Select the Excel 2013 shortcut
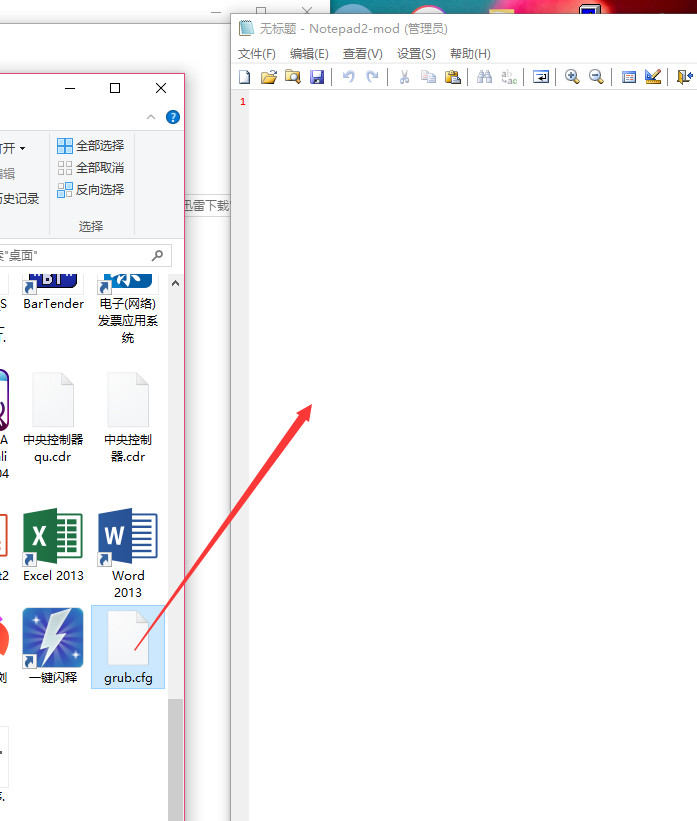 pyautogui.click(x=53, y=545)
